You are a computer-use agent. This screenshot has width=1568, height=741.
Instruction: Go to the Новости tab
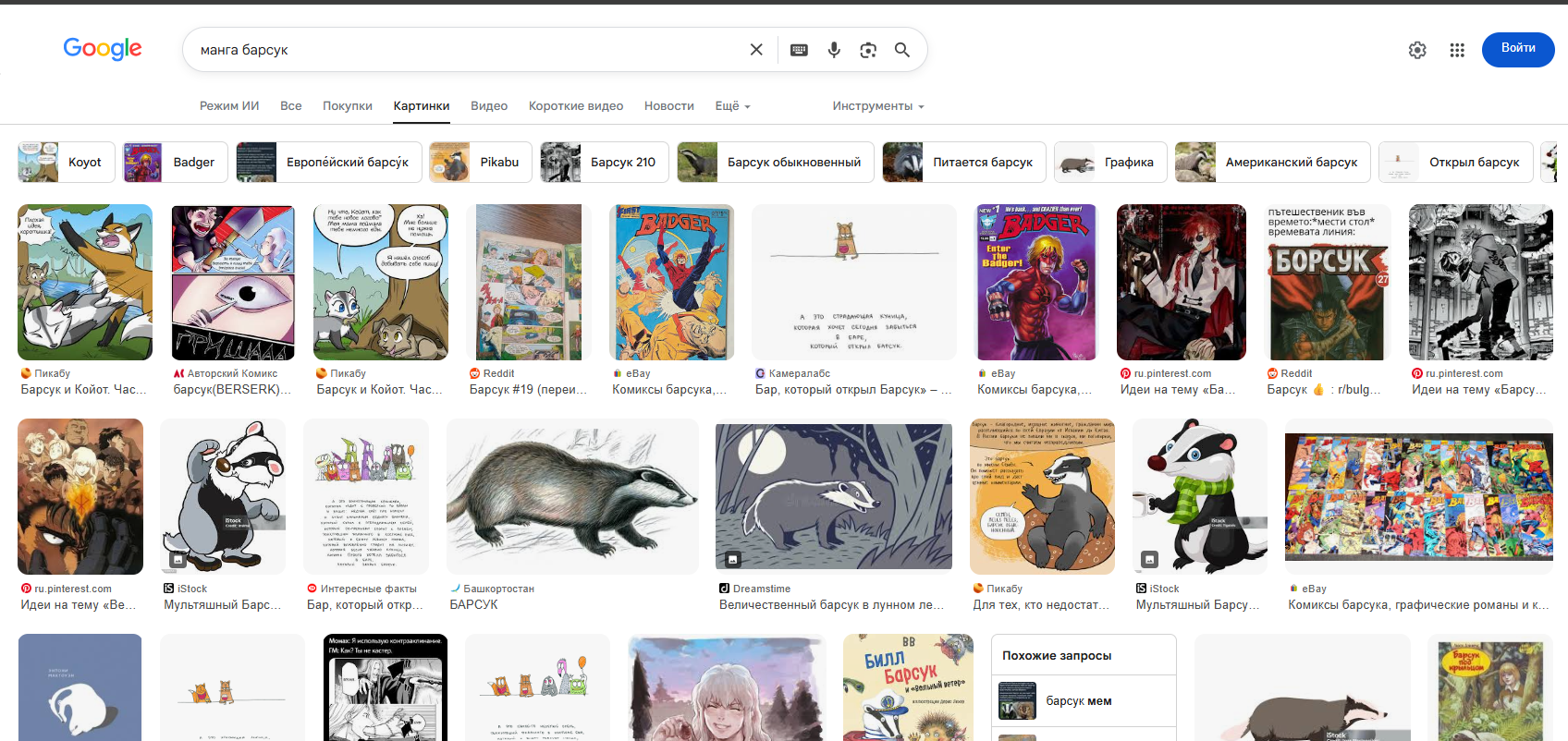click(669, 106)
